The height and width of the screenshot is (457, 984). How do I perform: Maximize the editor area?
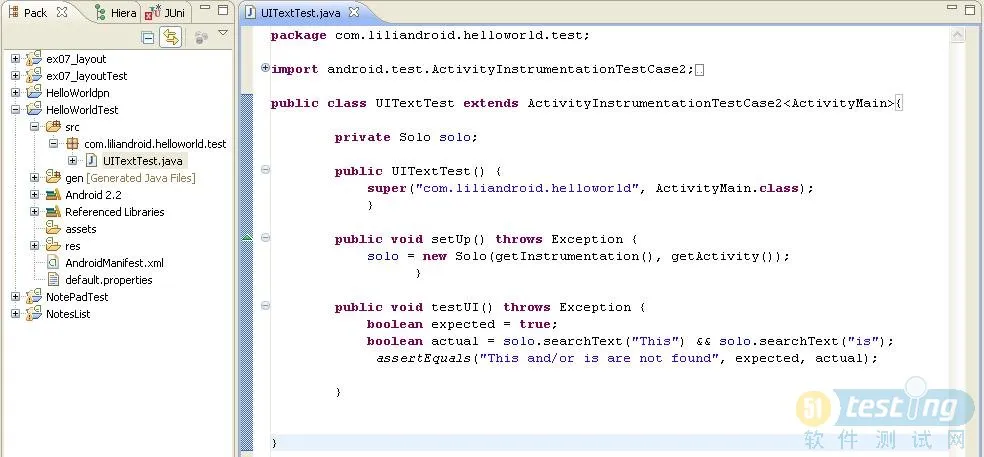point(970,9)
